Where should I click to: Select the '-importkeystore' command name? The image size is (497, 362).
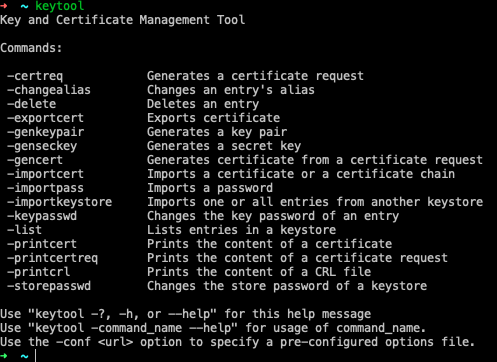59,202
